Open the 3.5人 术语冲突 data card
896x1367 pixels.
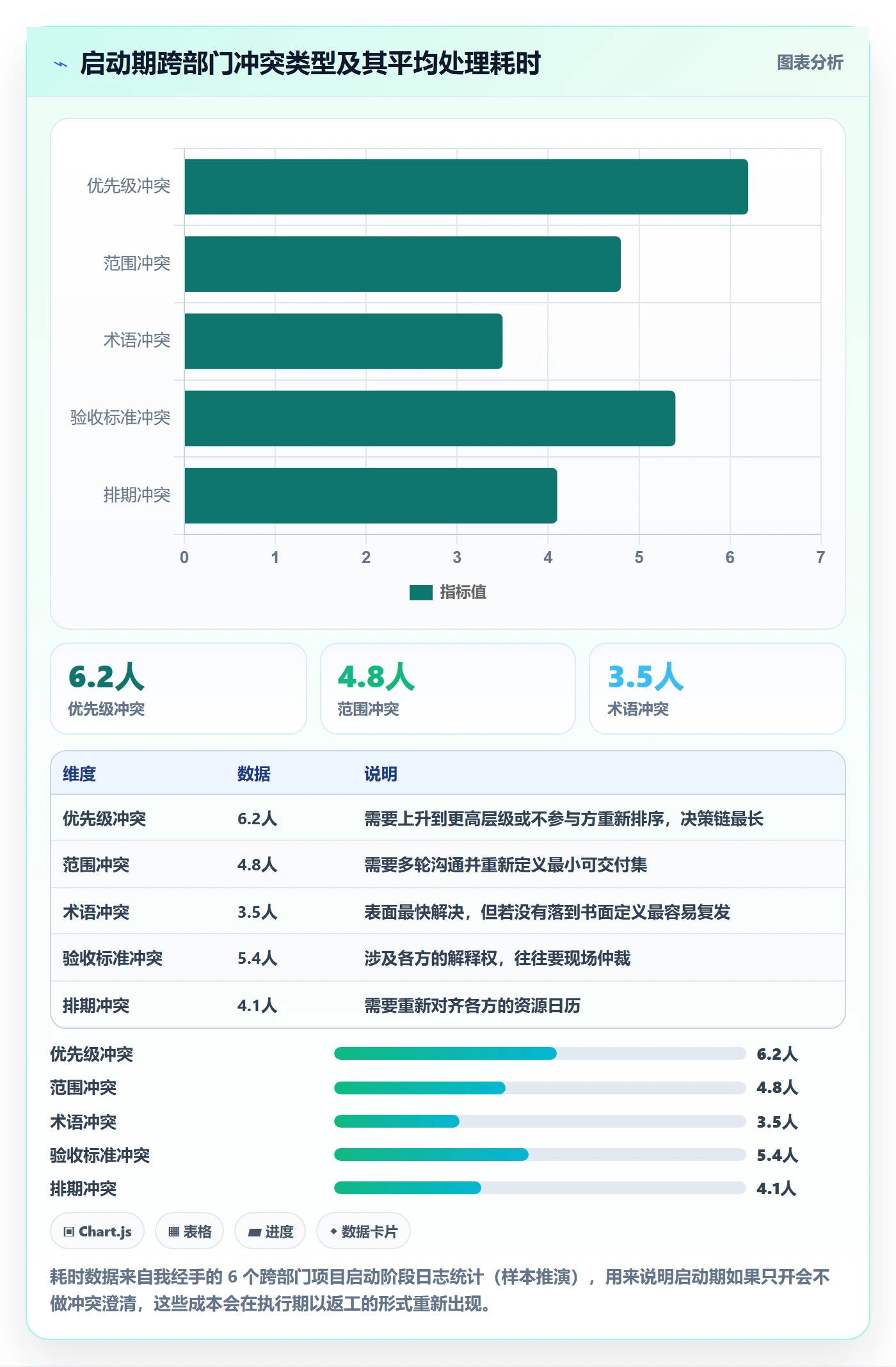pyautogui.click(x=717, y=689)
